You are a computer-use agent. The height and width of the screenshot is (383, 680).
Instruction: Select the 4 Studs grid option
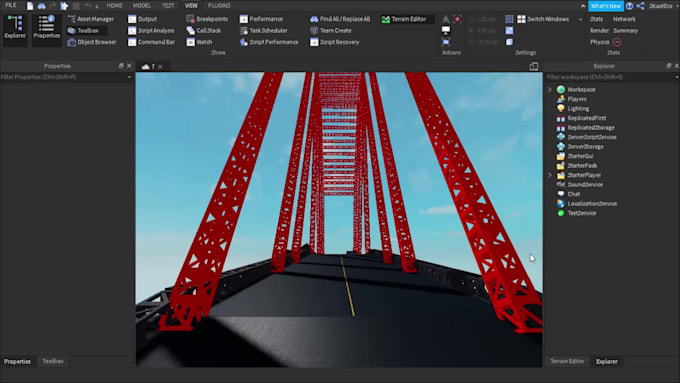pyautogui.click(x=482, y=30)
